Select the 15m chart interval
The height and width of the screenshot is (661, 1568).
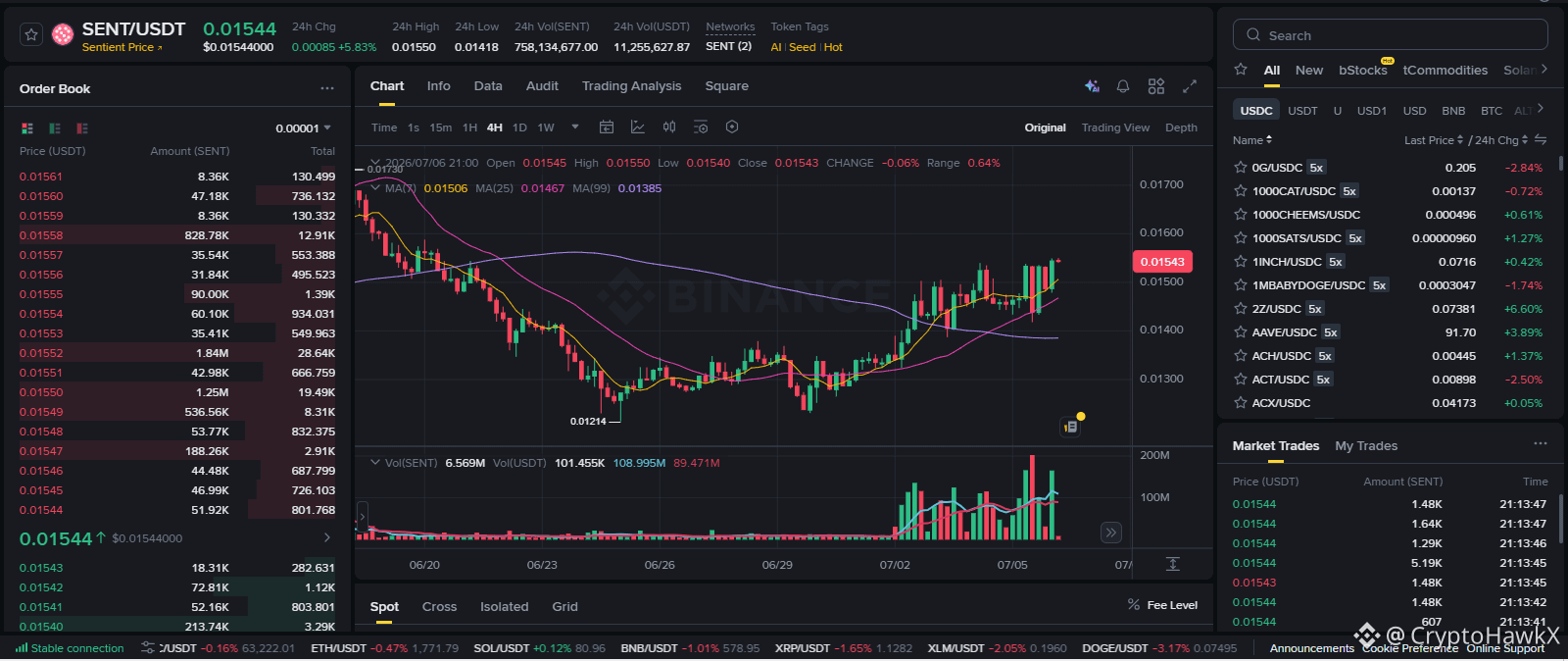(441, 127)
